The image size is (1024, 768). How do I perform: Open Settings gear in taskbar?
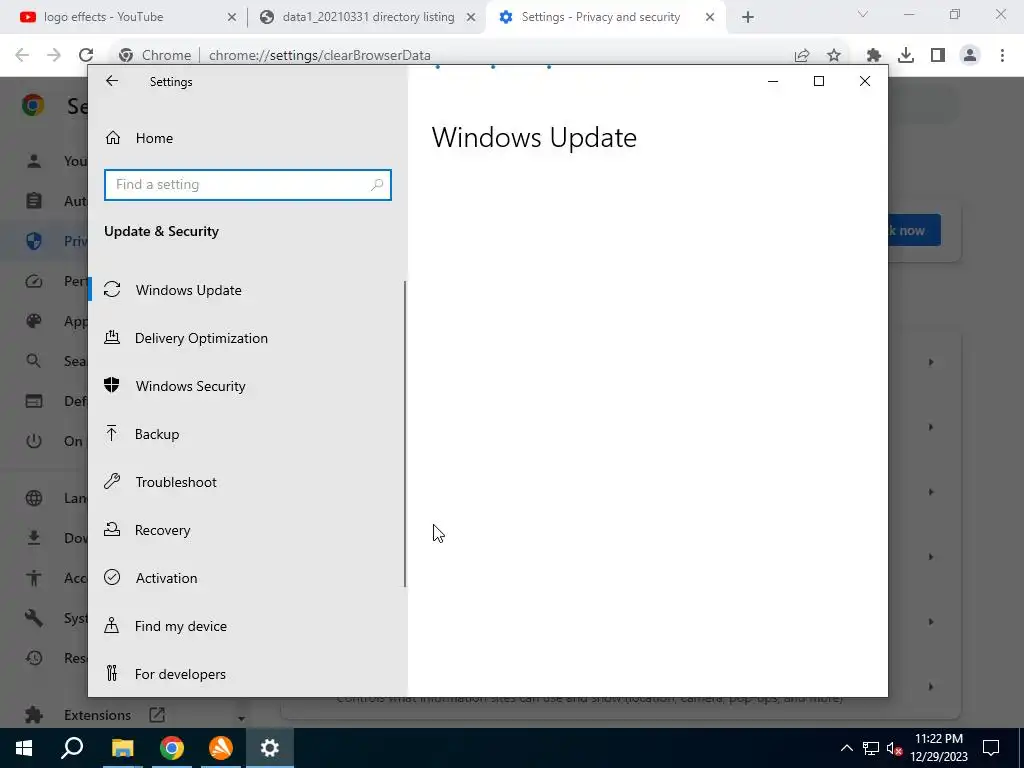click(x=270, y=748)
